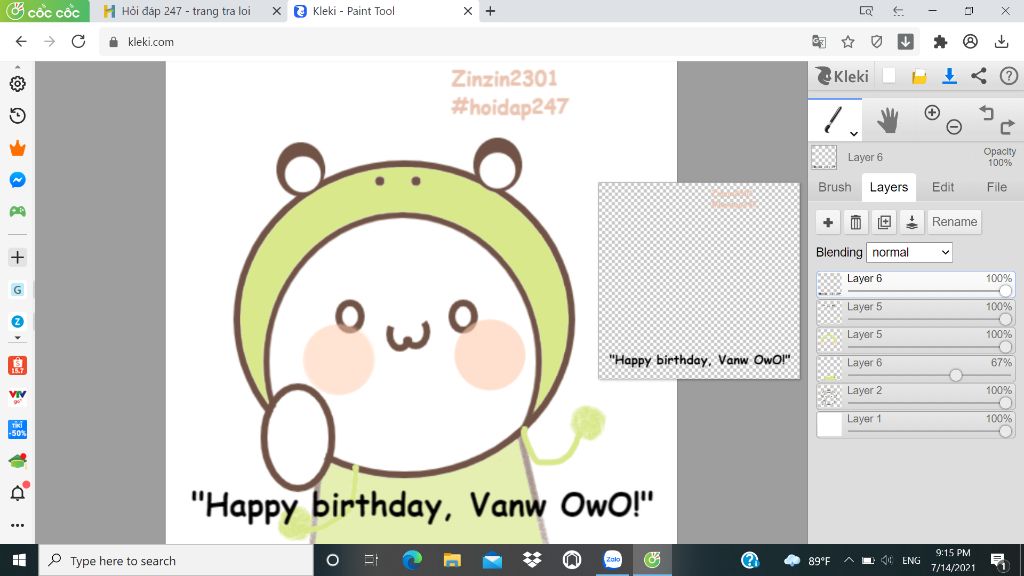Open Zalo app from the taskbar
1024x576 pixels.
[613, 560]
